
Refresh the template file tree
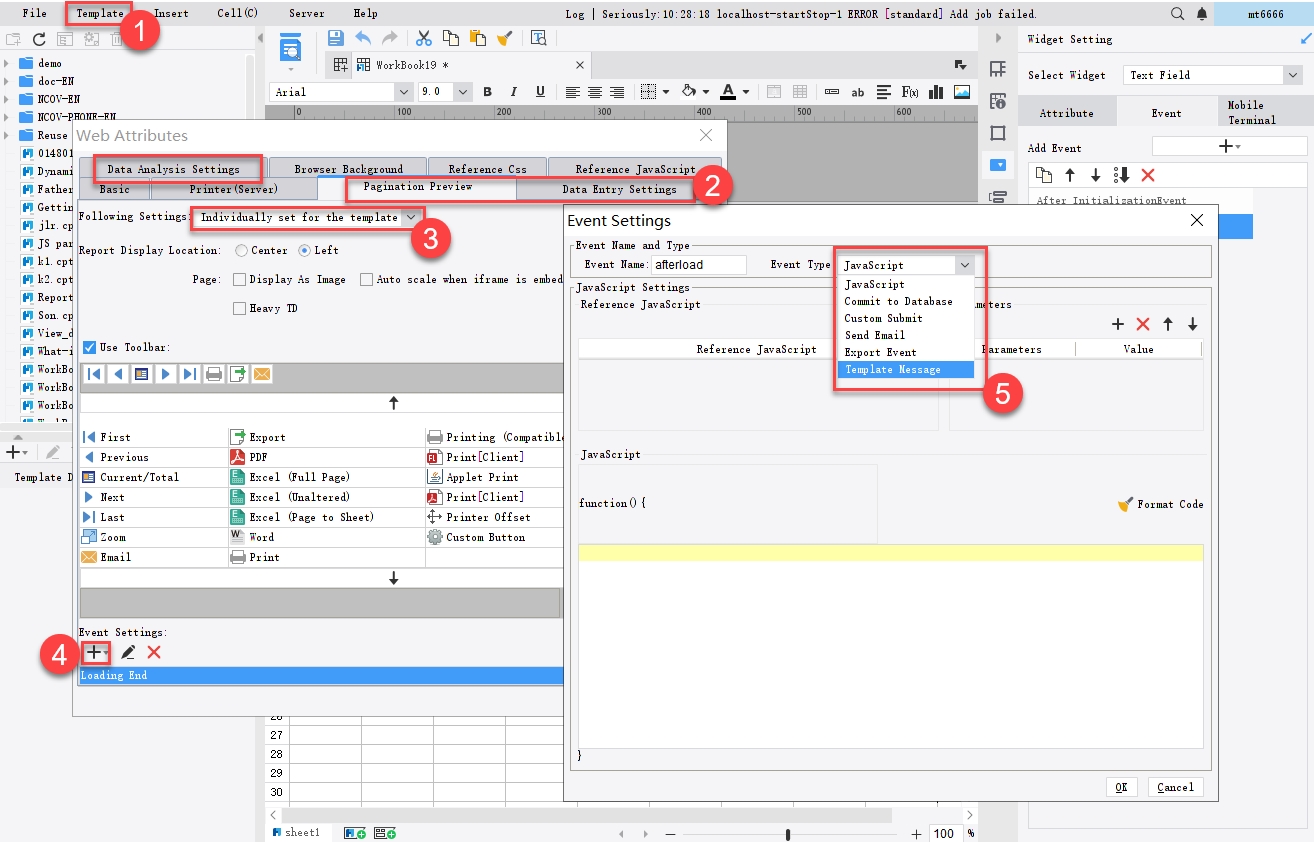(39, 39)
